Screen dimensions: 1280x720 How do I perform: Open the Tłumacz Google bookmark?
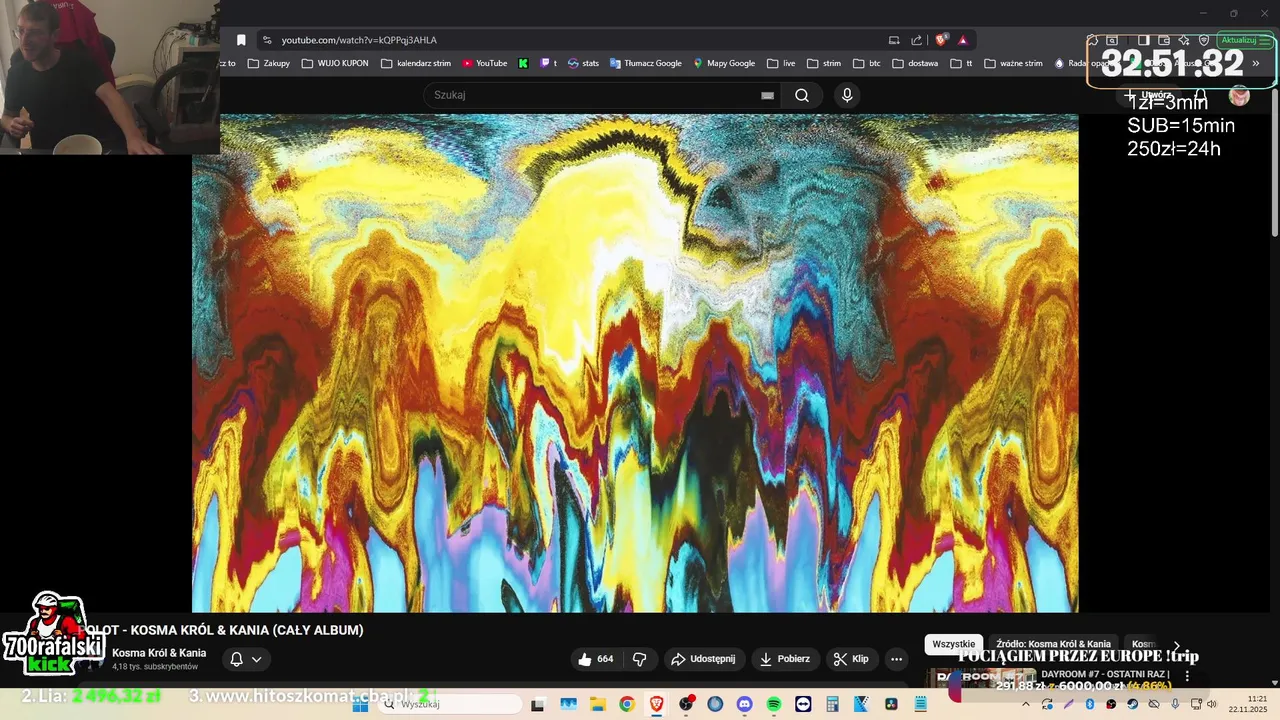pos(646,63)
